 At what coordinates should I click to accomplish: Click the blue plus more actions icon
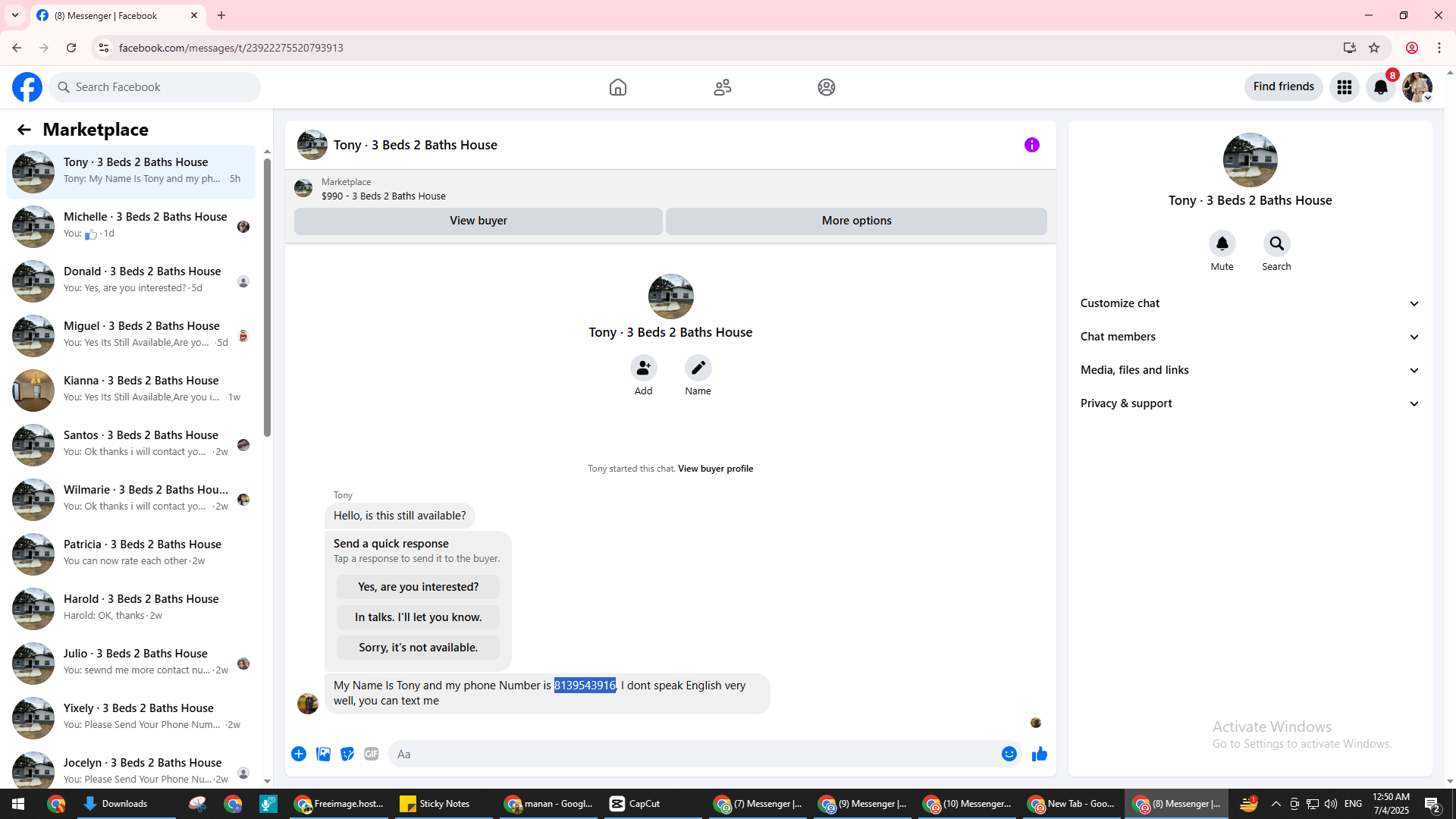pos(299,754)
